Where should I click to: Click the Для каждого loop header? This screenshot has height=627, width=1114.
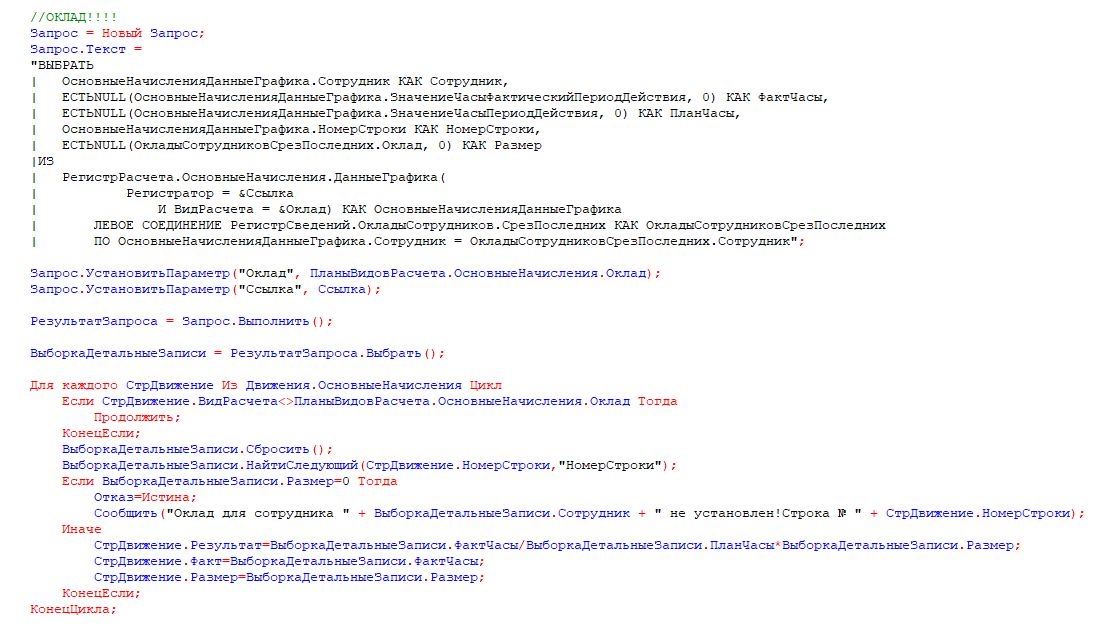click(266, 386)
